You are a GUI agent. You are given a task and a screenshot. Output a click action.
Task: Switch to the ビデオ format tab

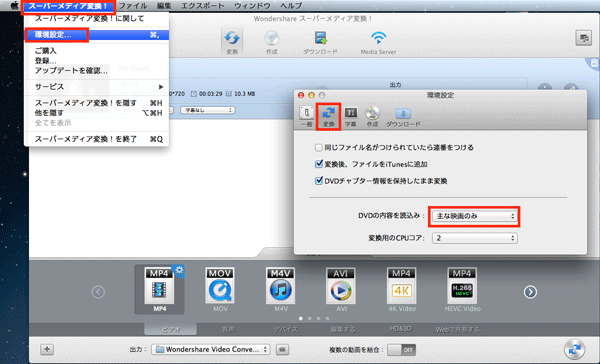click(171, 329)
